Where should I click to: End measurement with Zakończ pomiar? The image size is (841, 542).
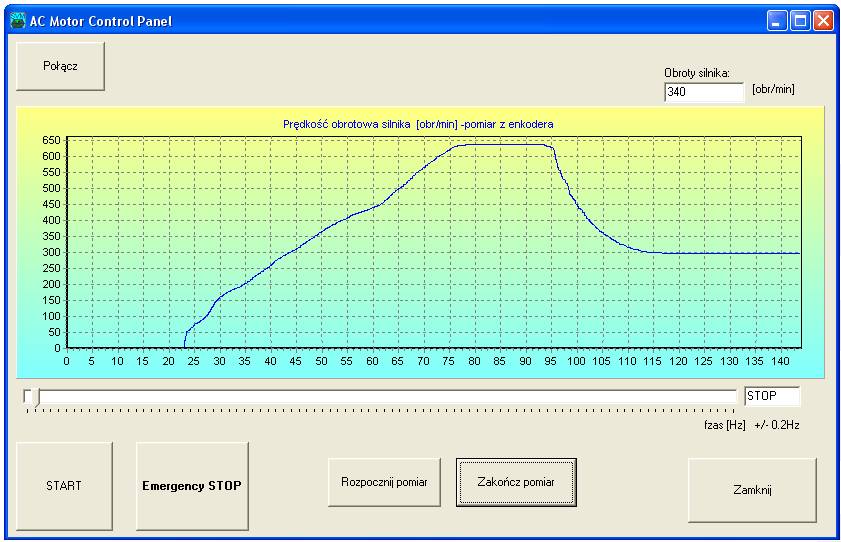tap(516, 482)
